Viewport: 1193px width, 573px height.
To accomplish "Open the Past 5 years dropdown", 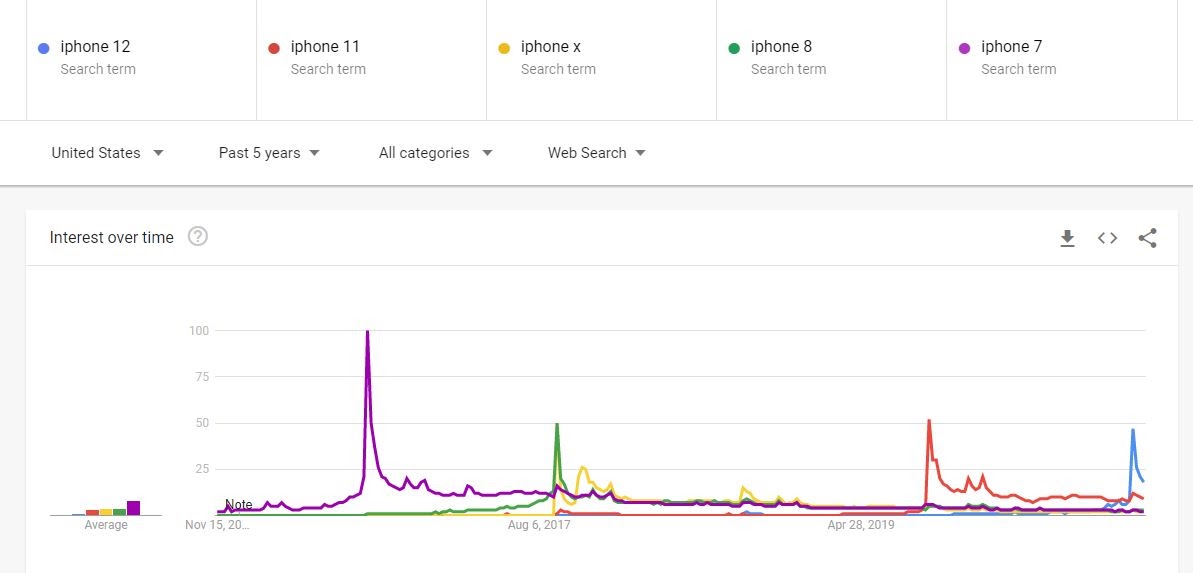I will pyautogui.click(x=269, y=153).
